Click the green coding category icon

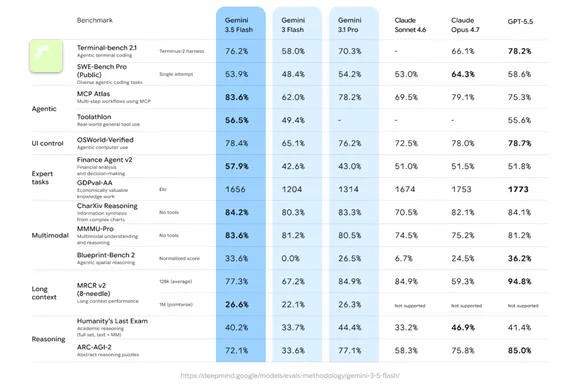46,56
